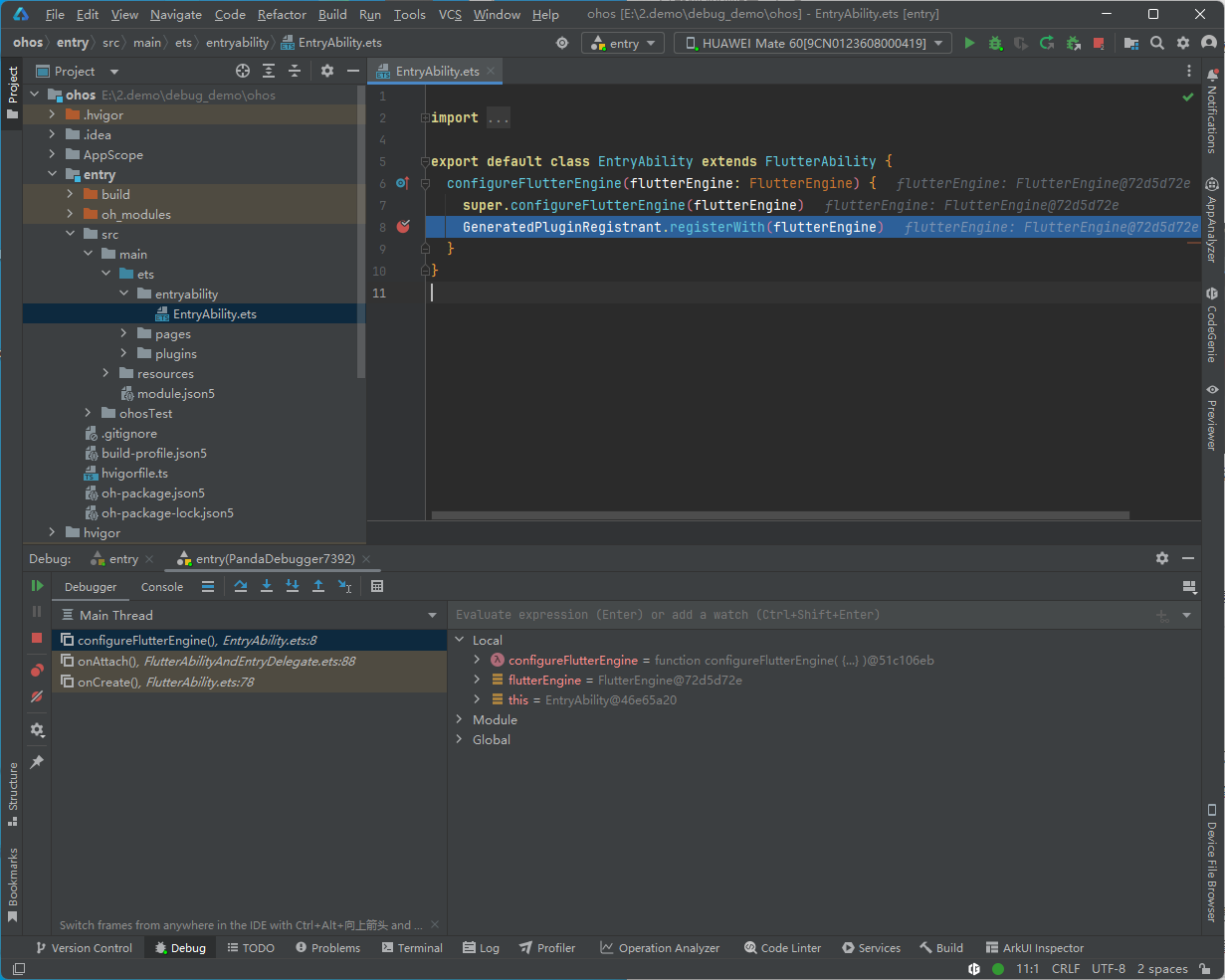Click the Step Over debugger icon

coord(241,586)
